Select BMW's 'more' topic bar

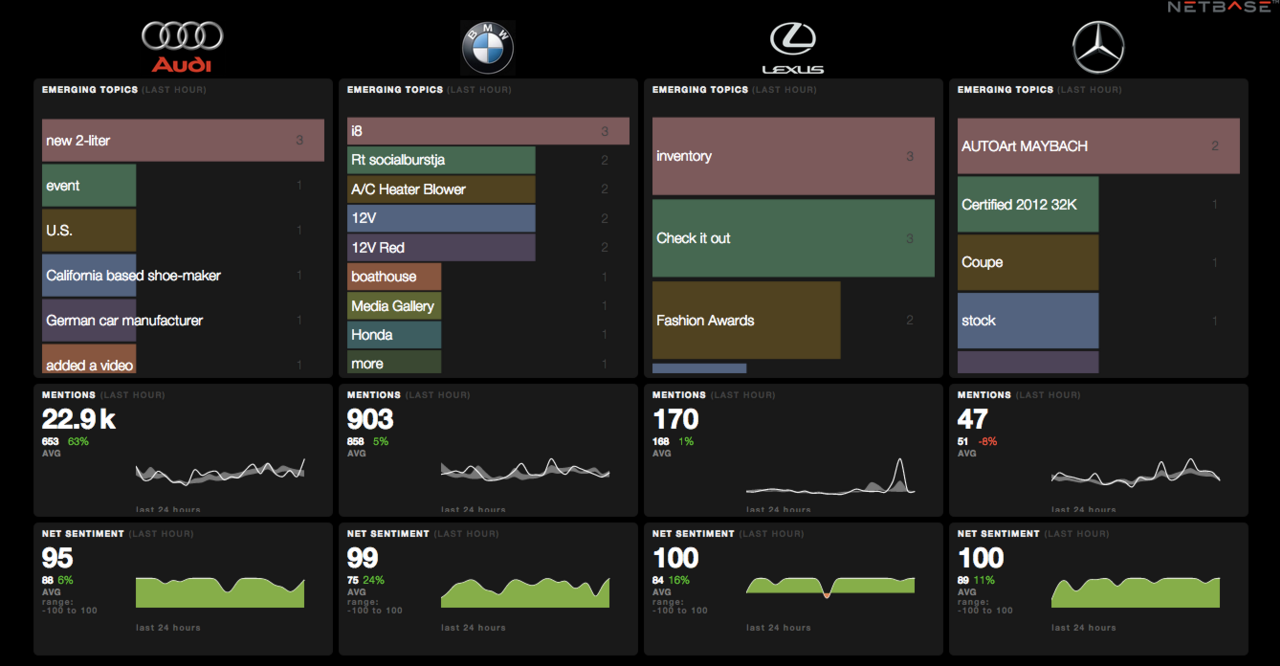pos(394,362)
